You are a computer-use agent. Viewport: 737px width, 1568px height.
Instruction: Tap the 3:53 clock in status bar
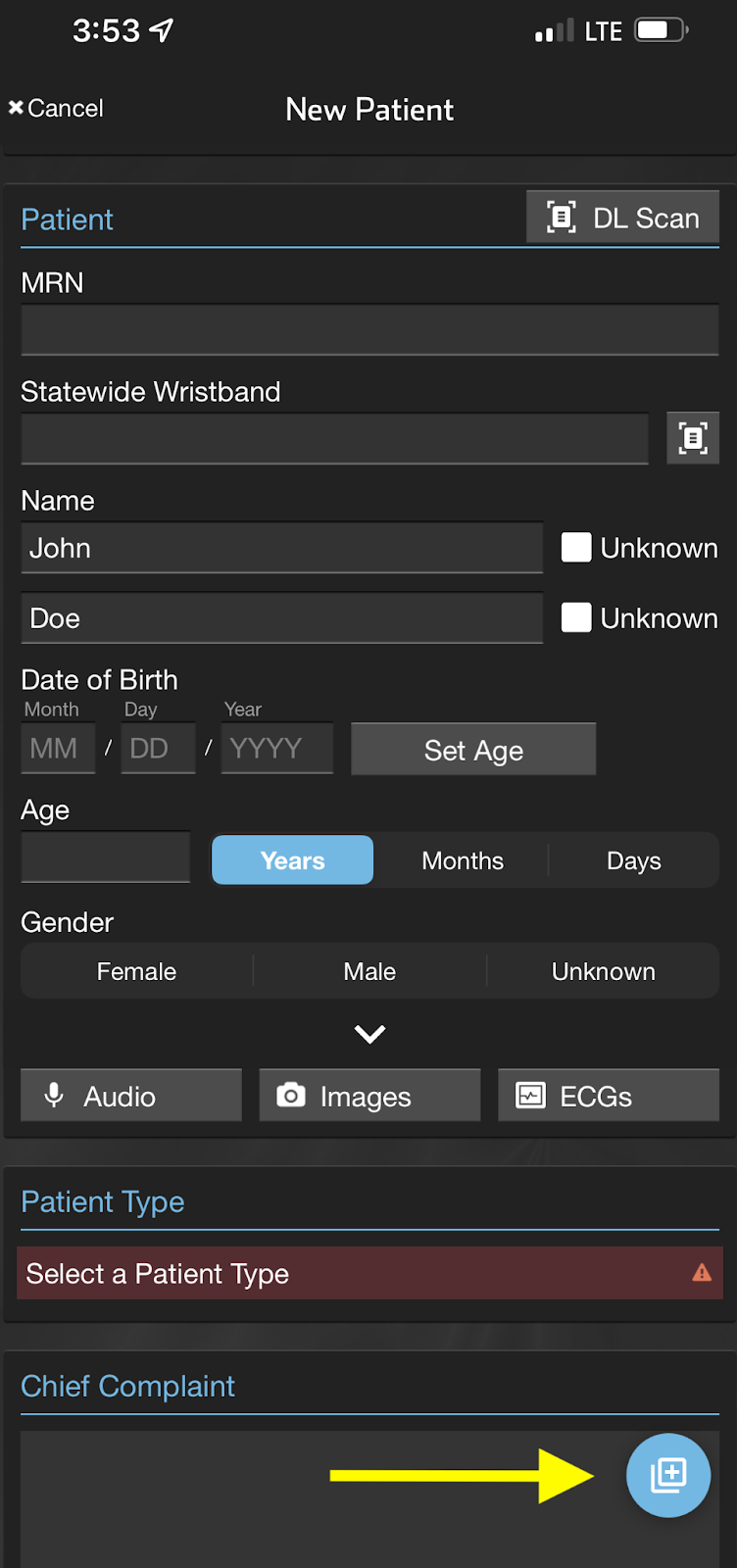coord(107,30)
